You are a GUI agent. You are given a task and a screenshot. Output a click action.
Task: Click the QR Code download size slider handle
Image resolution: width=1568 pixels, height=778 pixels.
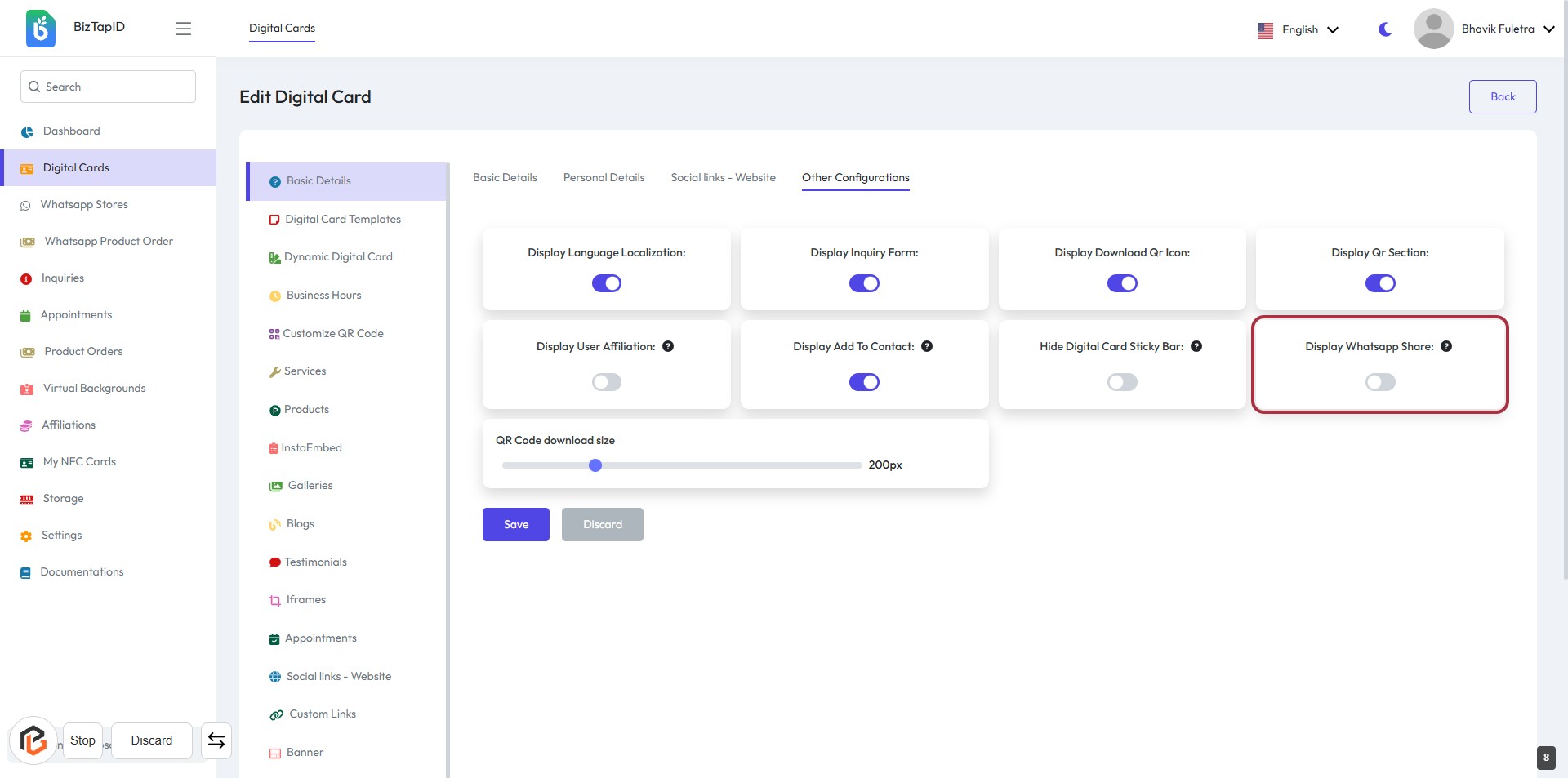[595, 465]
